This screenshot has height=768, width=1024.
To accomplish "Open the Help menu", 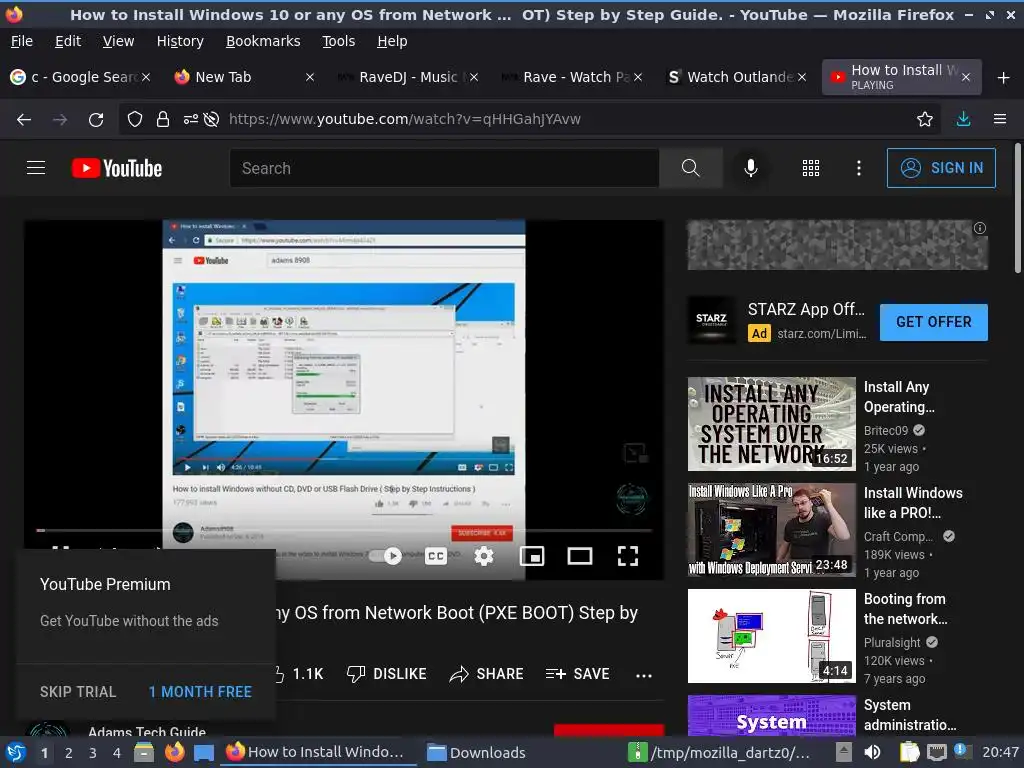I will (x=392, y=41).
